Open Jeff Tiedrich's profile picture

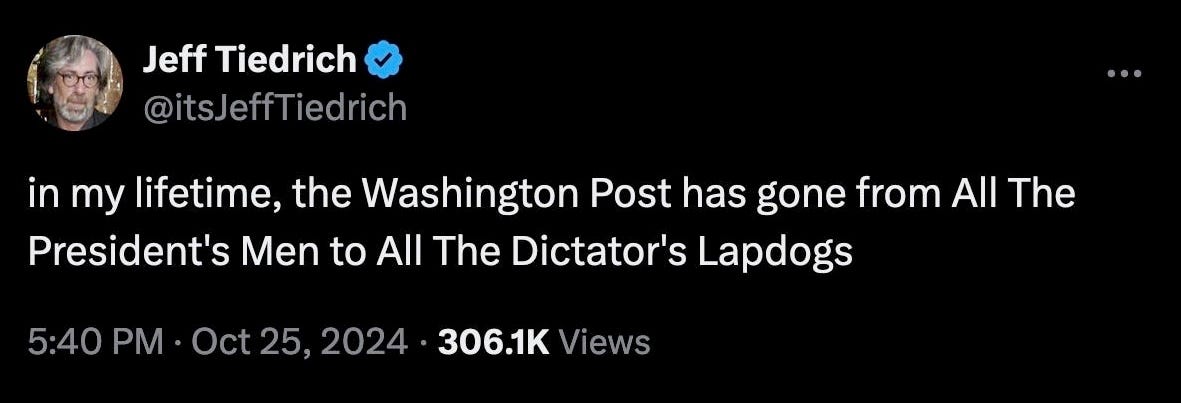click(x=75, y=83)
